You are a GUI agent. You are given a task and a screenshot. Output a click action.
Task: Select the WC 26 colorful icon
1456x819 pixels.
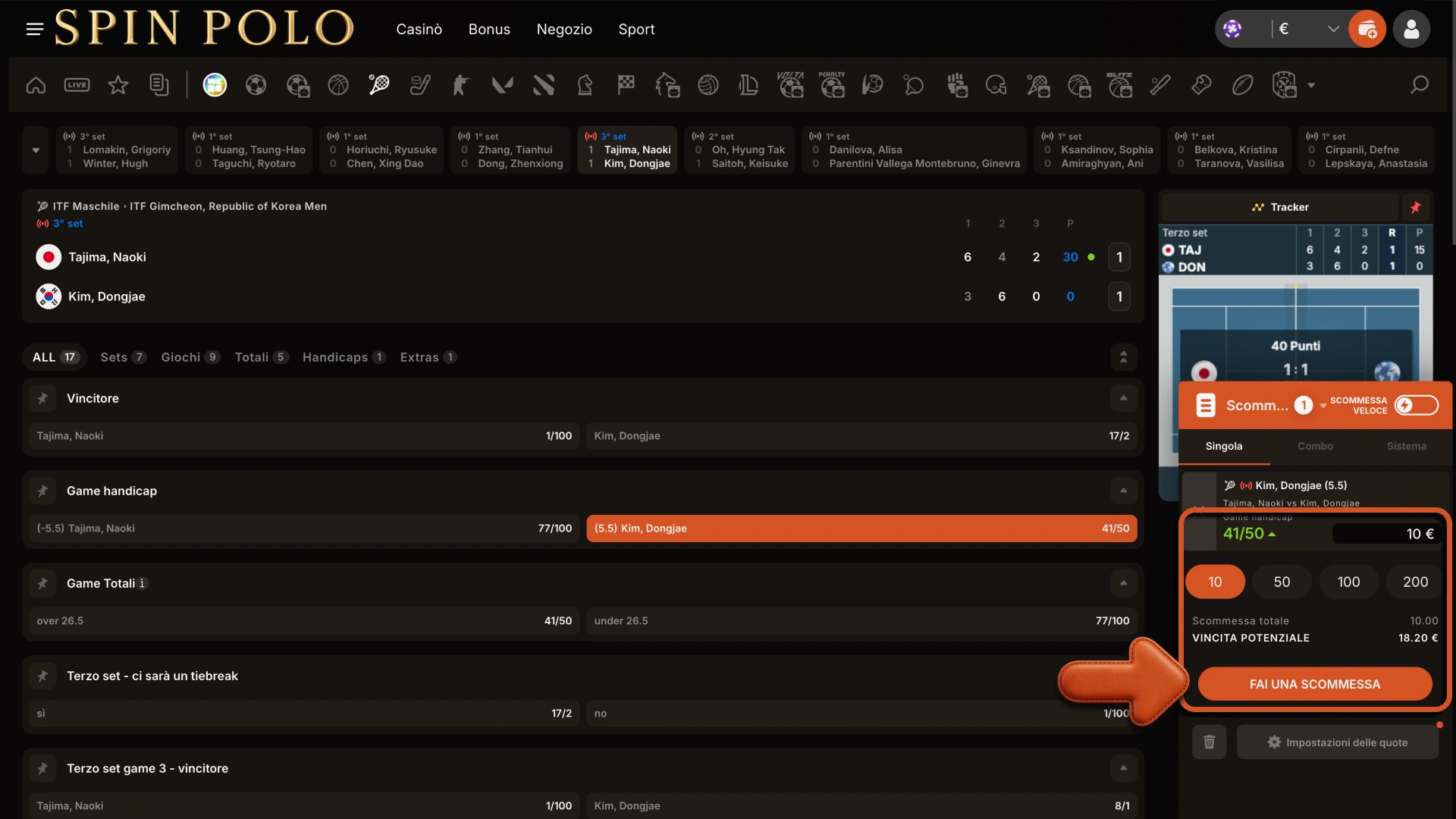pyautogui.click(x=215, y=85)
